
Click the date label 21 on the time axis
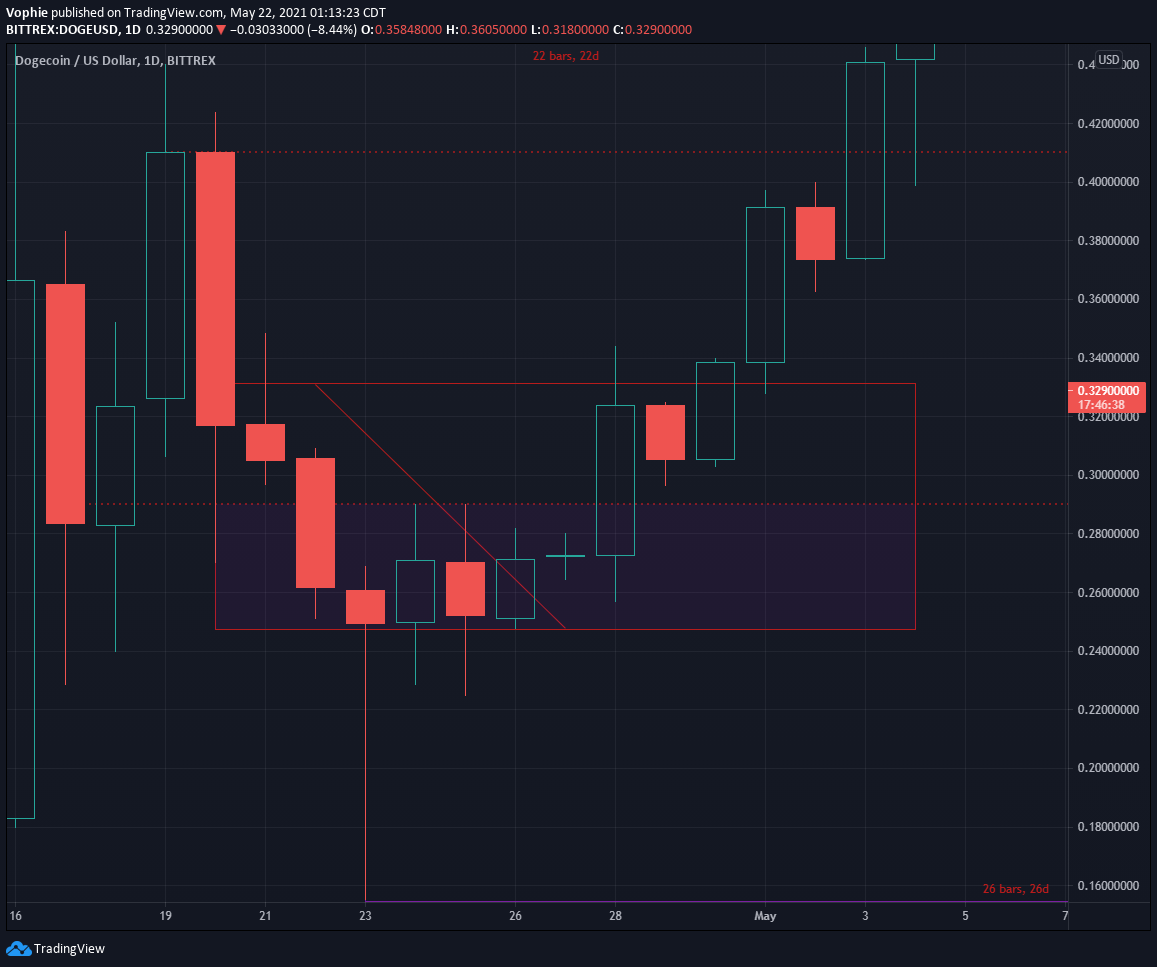click(x=265, y=916)
